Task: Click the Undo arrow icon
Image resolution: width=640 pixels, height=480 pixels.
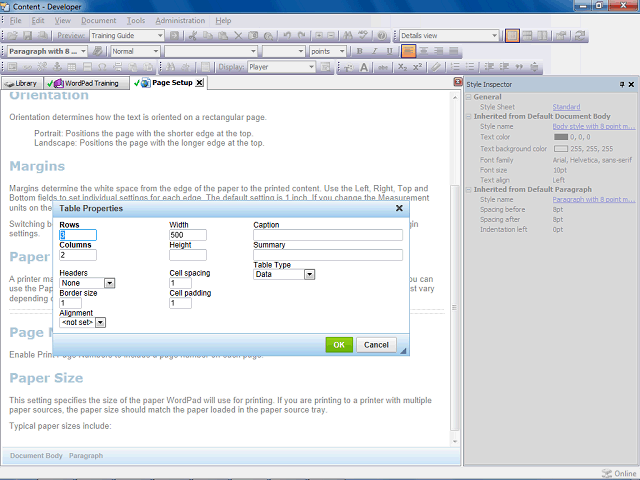Action: coord(287,36)
